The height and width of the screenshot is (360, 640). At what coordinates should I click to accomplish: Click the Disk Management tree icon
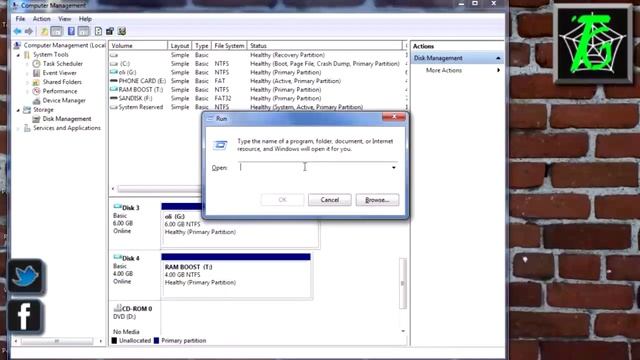tap(36, 119)
